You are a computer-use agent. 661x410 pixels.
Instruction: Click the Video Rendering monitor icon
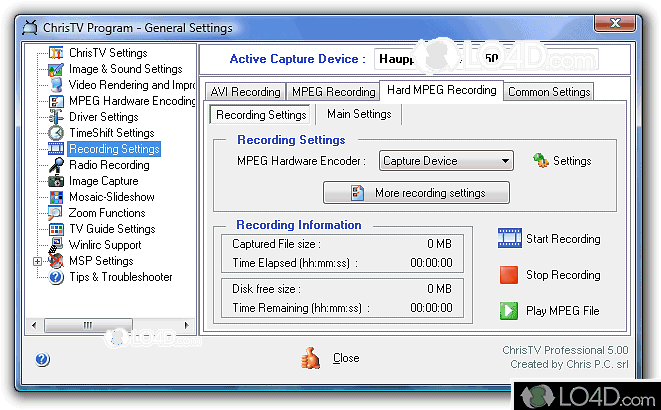56,85
